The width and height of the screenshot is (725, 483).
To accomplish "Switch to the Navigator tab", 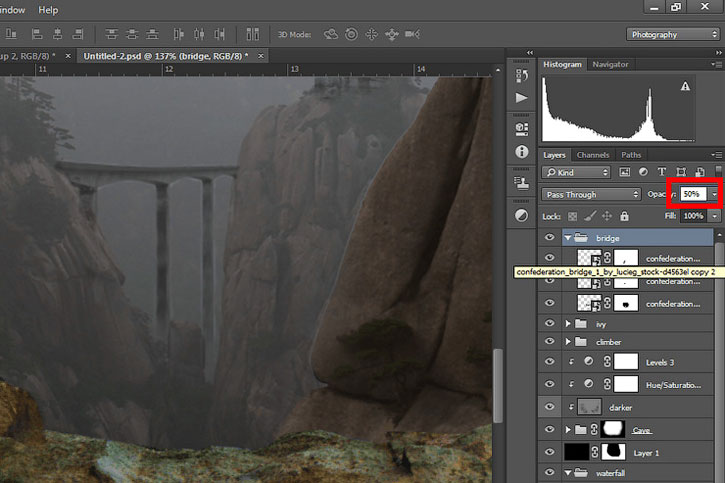I will coord(610,64).
